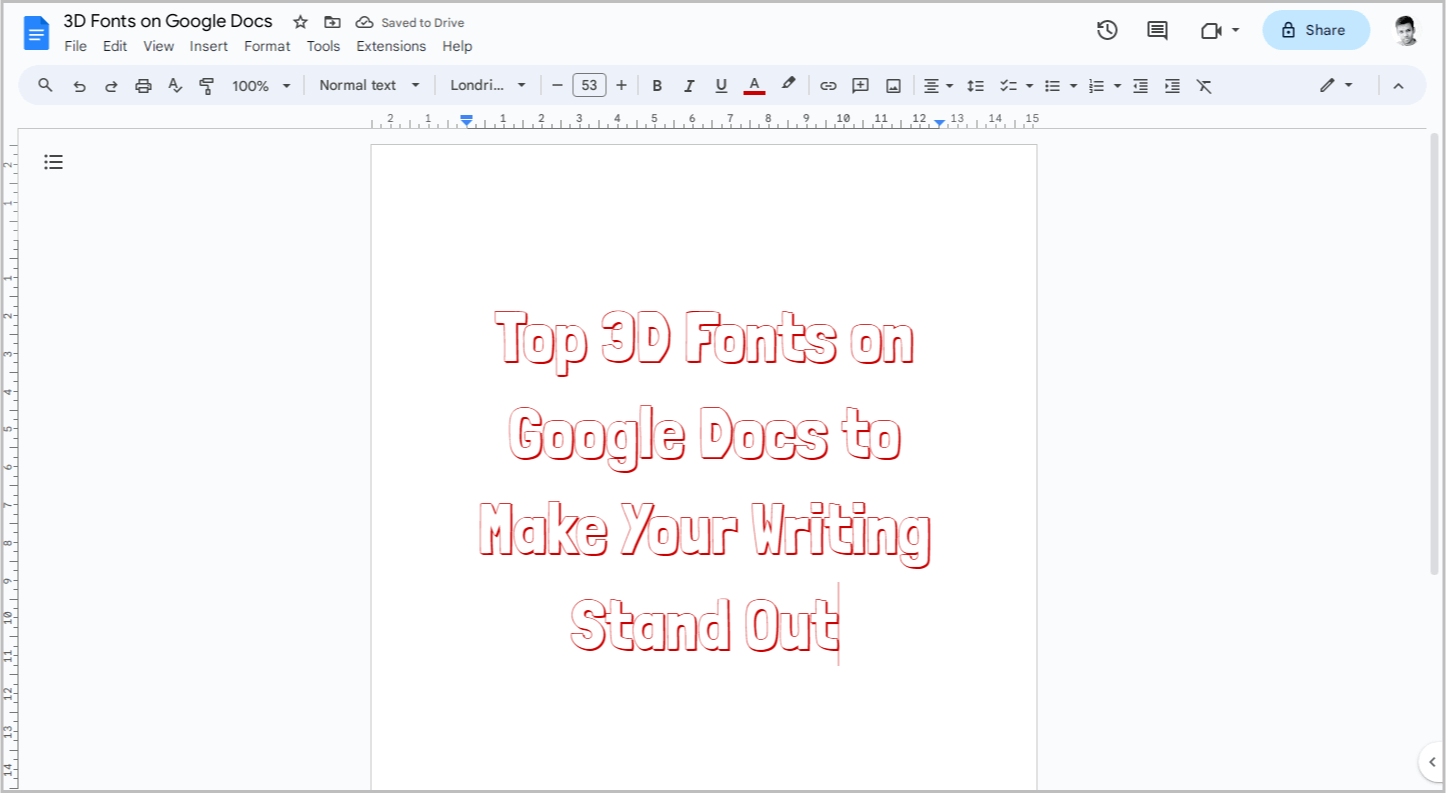Open the Tools menu

pyautogui.click(x=324, y=46)
